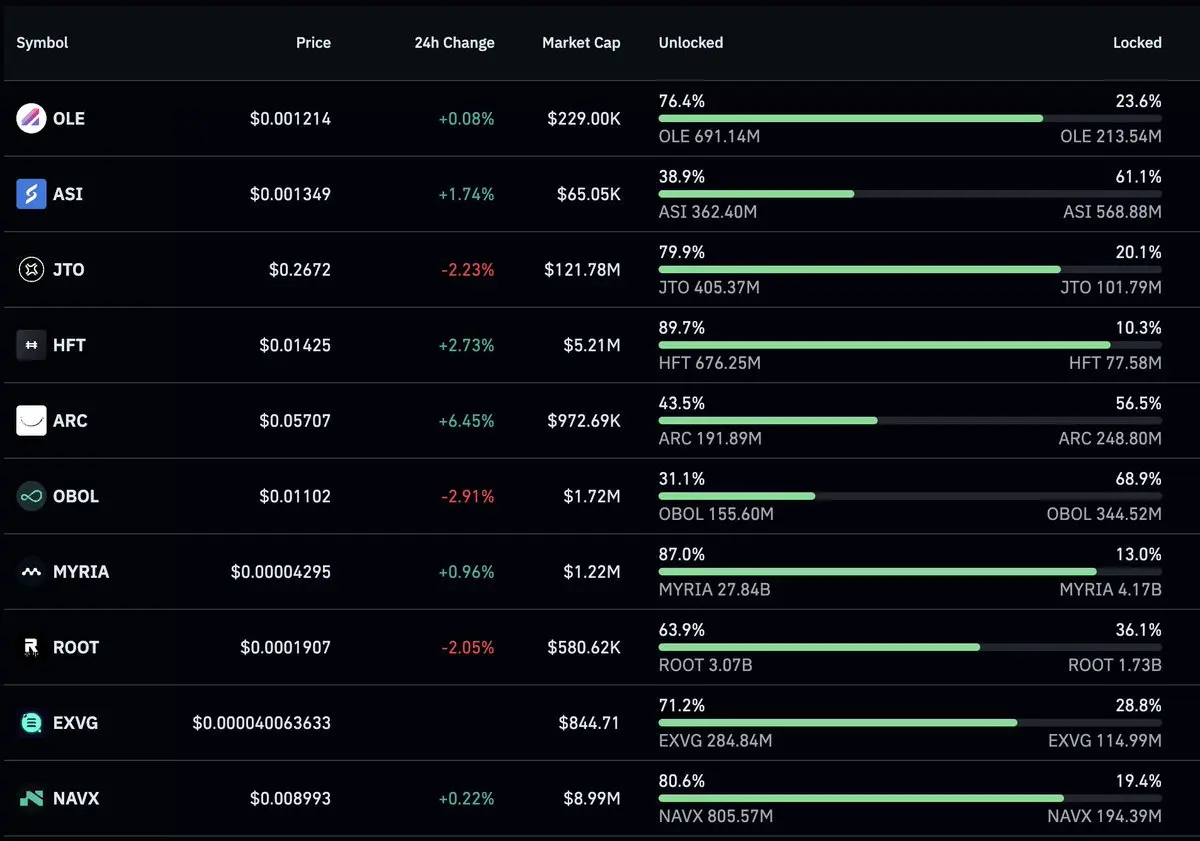The width and height of the screenshot is (1200, 841).
Task: Open the EXVG symbol name
Action: coord(76,723)
